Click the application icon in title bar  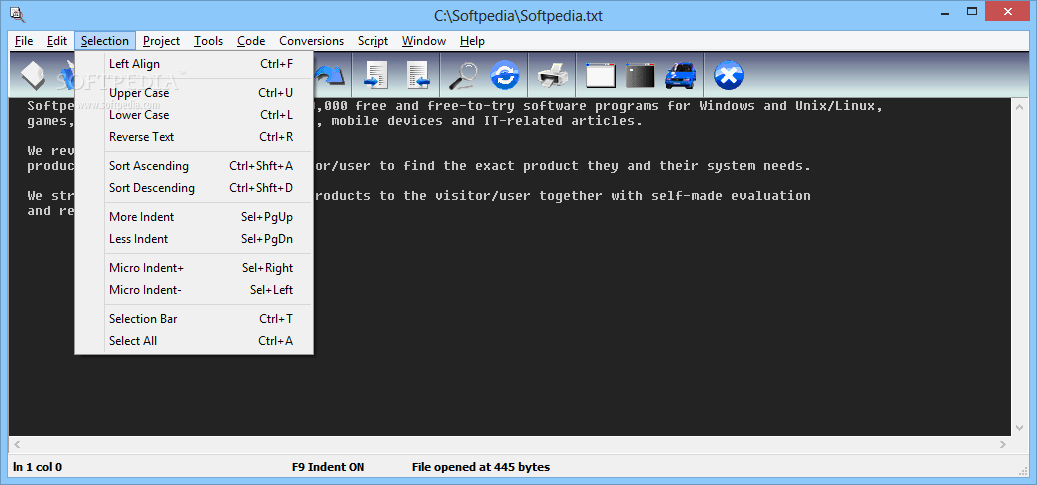18,15
